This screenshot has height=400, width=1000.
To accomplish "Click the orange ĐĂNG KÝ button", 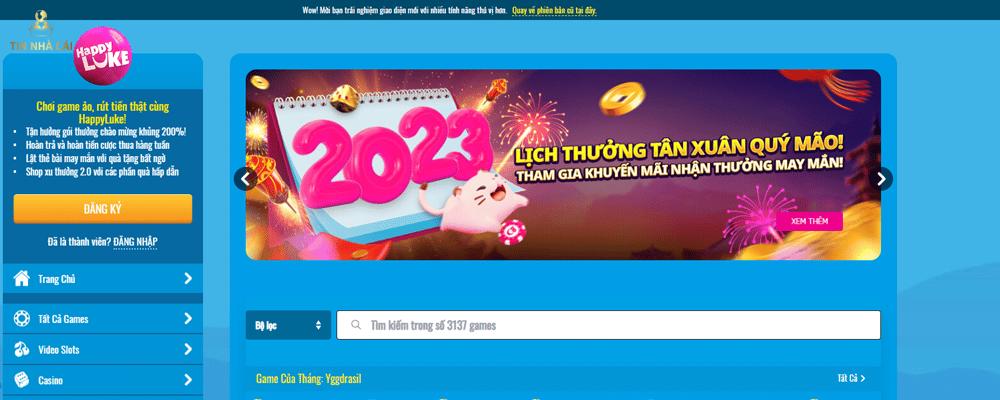I will pyautogui.click(x=103, y=209).
